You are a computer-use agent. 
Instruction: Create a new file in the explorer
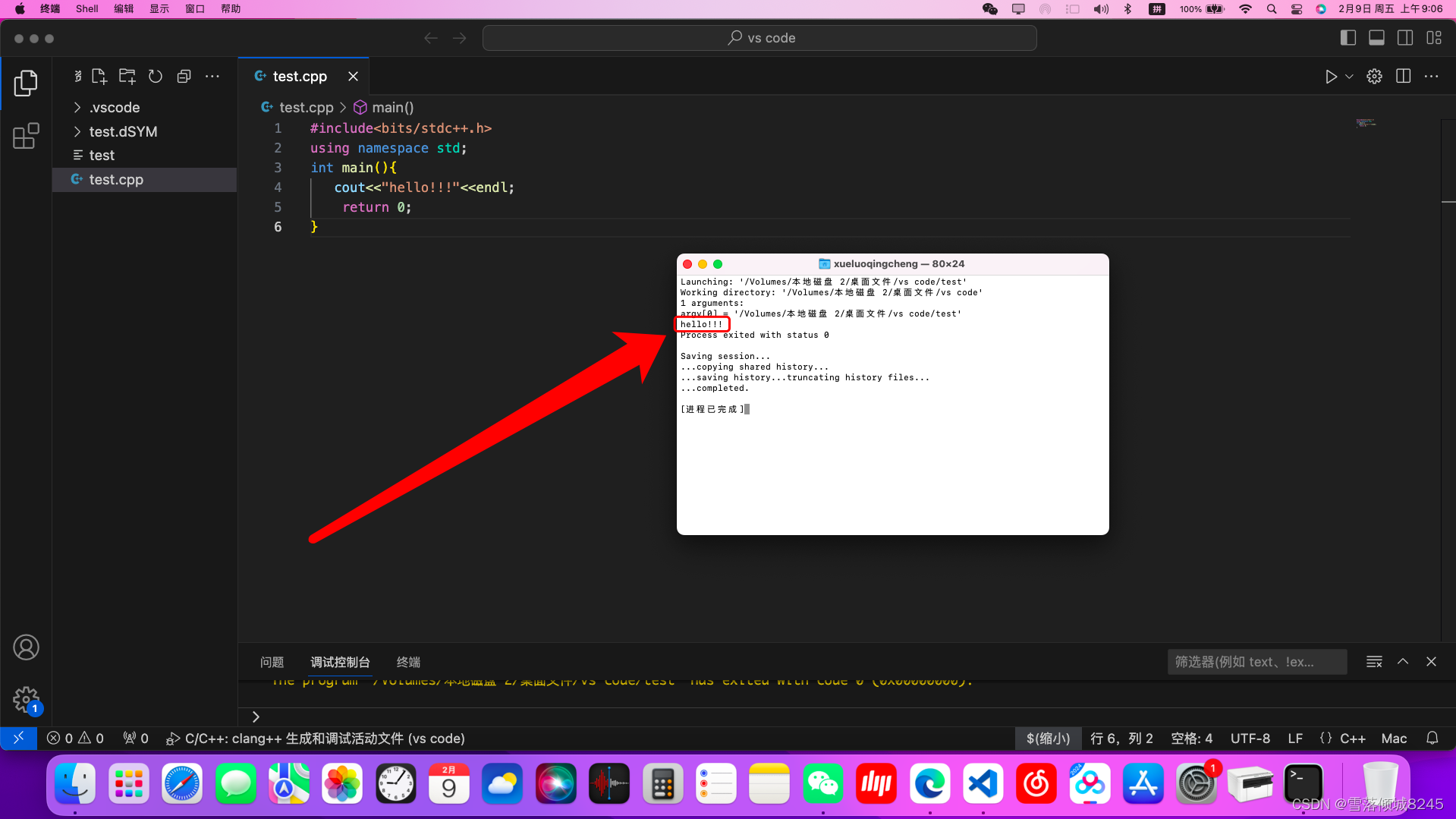[99, 76]
